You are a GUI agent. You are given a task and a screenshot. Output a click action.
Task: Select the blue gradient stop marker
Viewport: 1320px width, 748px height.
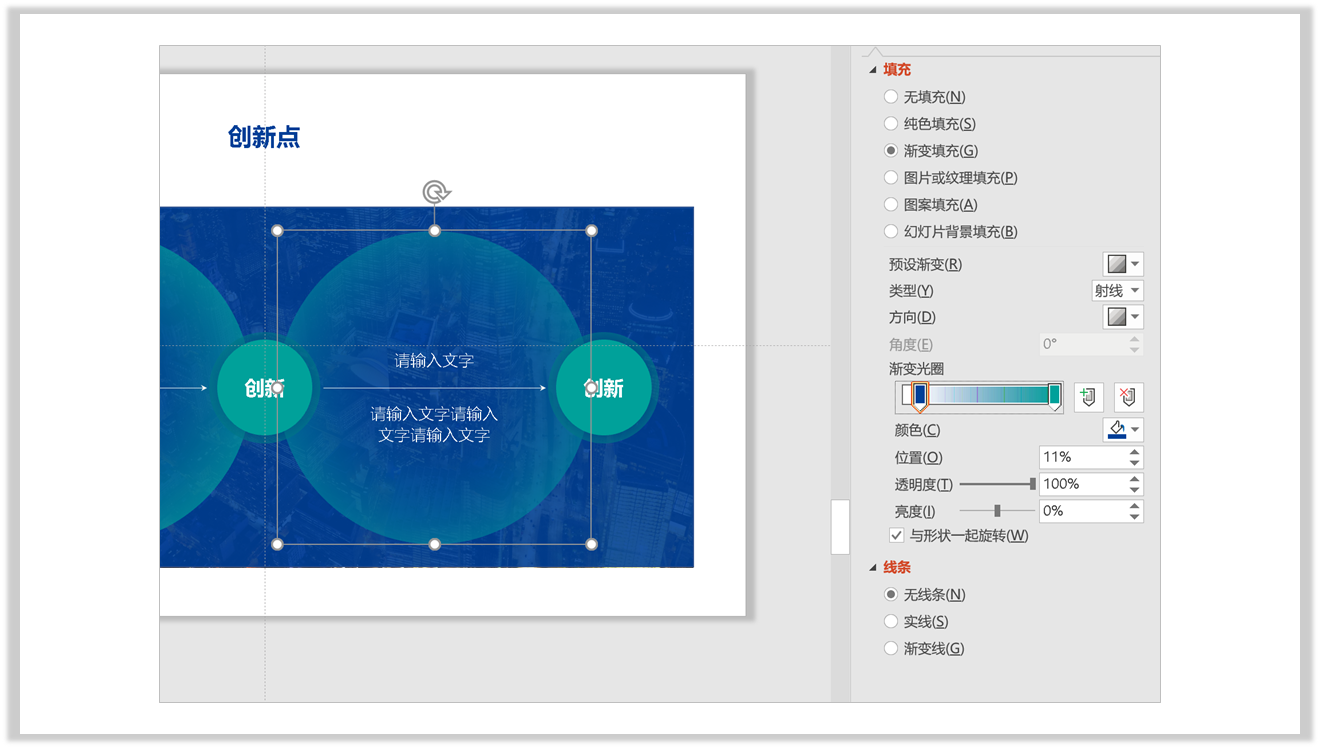[920, 396]
